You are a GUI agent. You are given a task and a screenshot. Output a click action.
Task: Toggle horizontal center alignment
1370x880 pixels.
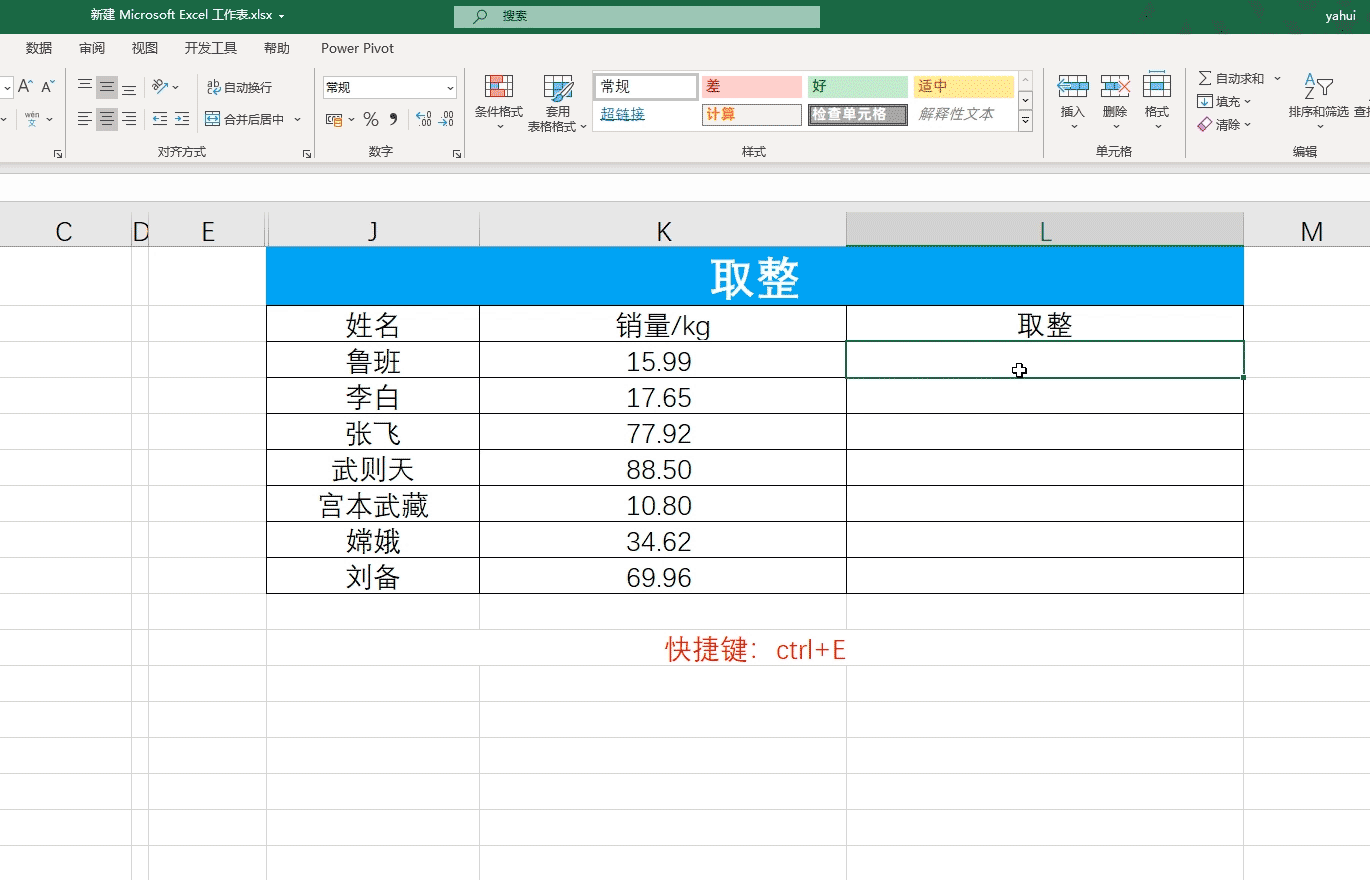tap(107, 120)
